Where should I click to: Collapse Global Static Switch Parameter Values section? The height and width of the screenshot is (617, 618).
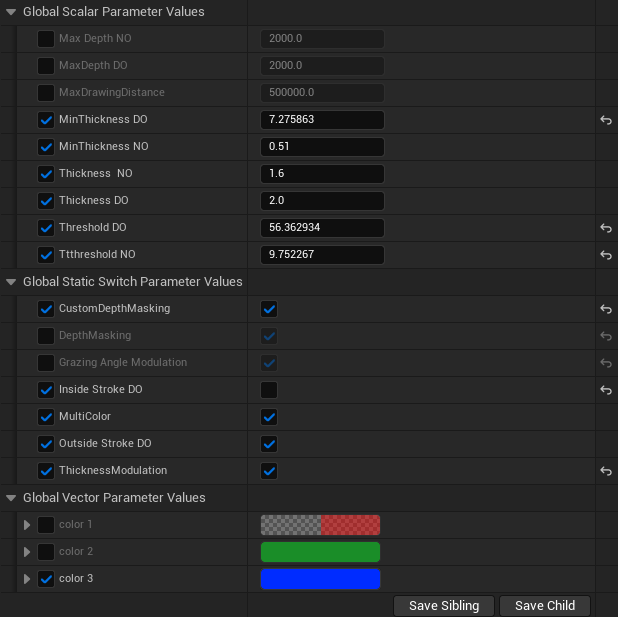pyautogui.click(x=11, y=282)
